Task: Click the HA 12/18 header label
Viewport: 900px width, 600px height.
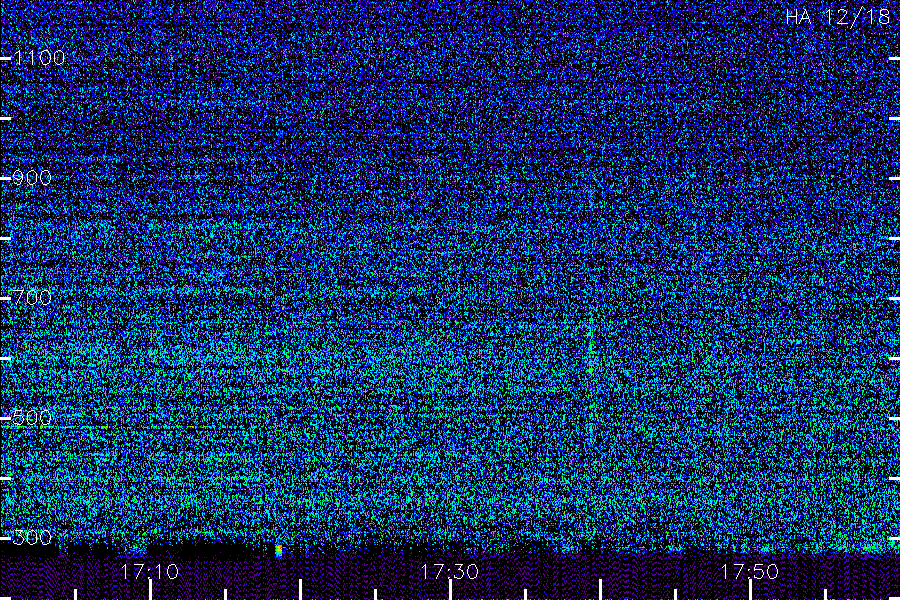Action: tap(837, 17)
